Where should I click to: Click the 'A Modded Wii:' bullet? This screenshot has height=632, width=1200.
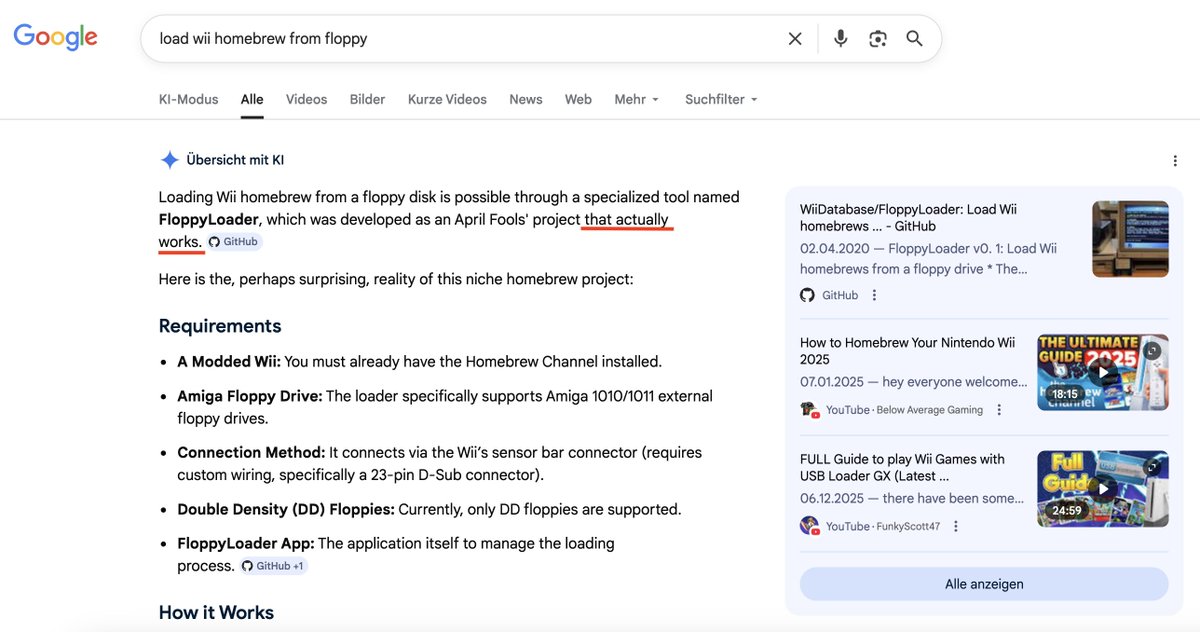229,361
